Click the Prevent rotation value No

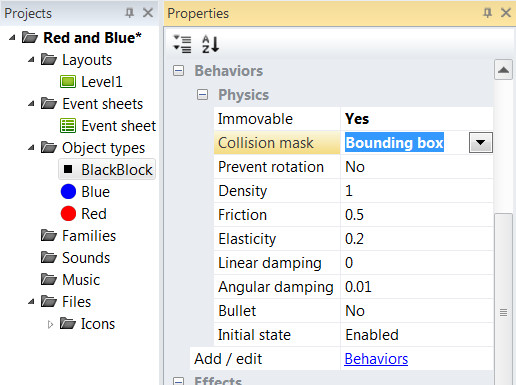click(x=355, y=167)
